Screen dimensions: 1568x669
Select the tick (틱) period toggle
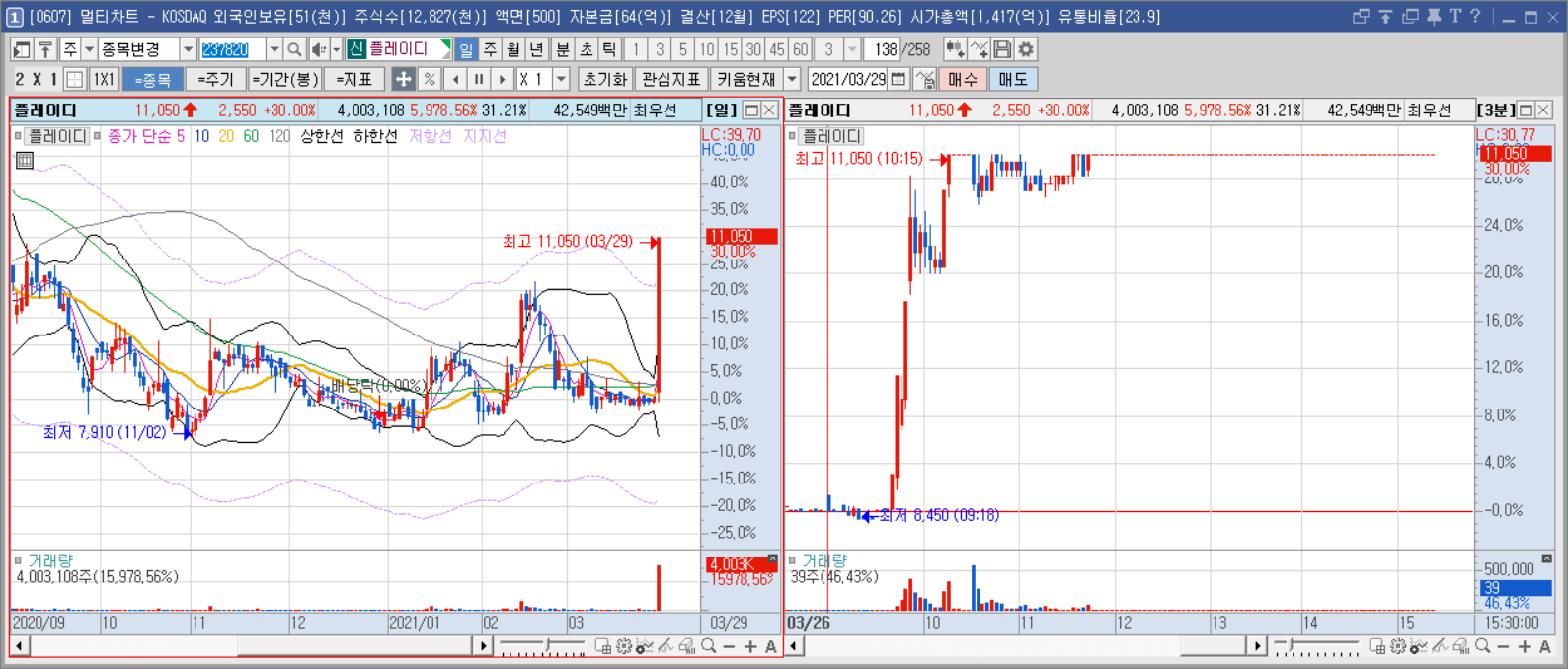pos(610,49)
